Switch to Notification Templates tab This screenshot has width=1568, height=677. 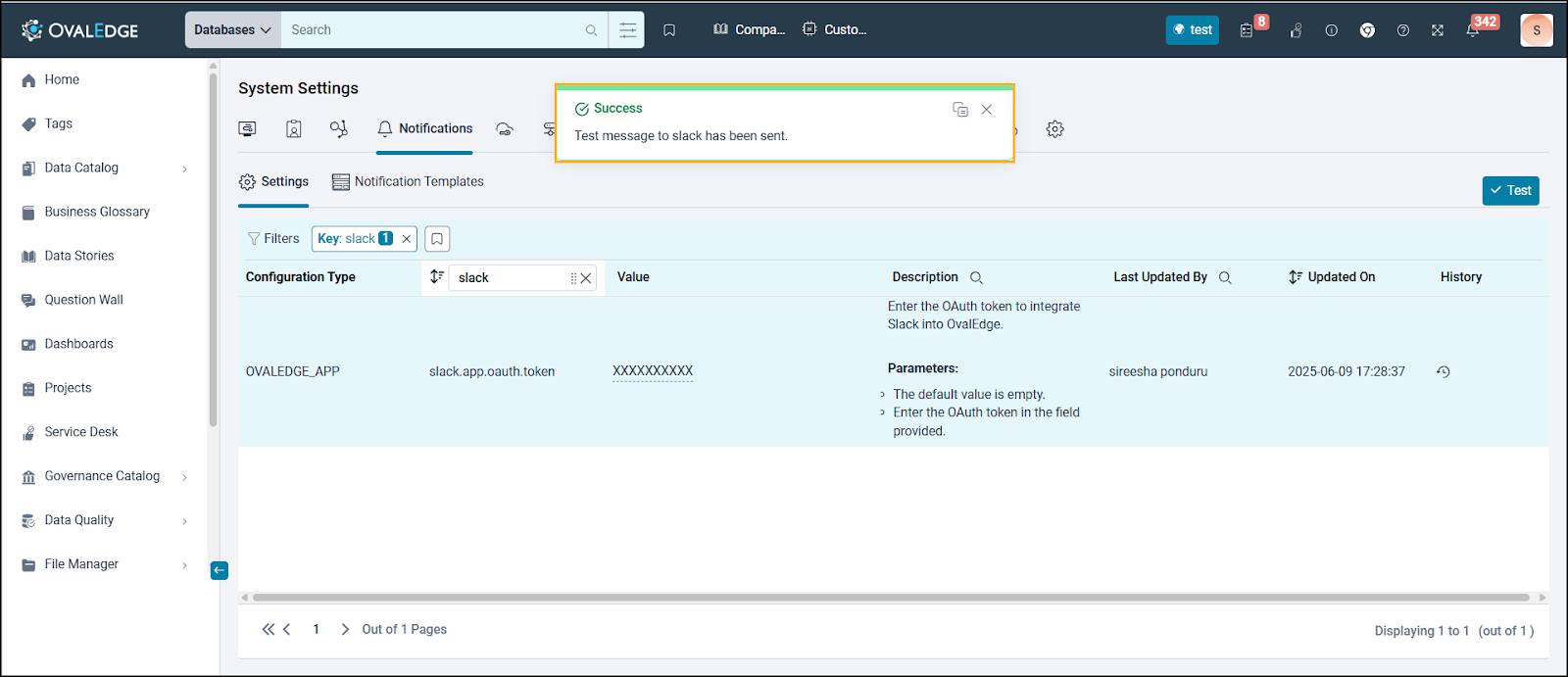(x=408, y=182)
